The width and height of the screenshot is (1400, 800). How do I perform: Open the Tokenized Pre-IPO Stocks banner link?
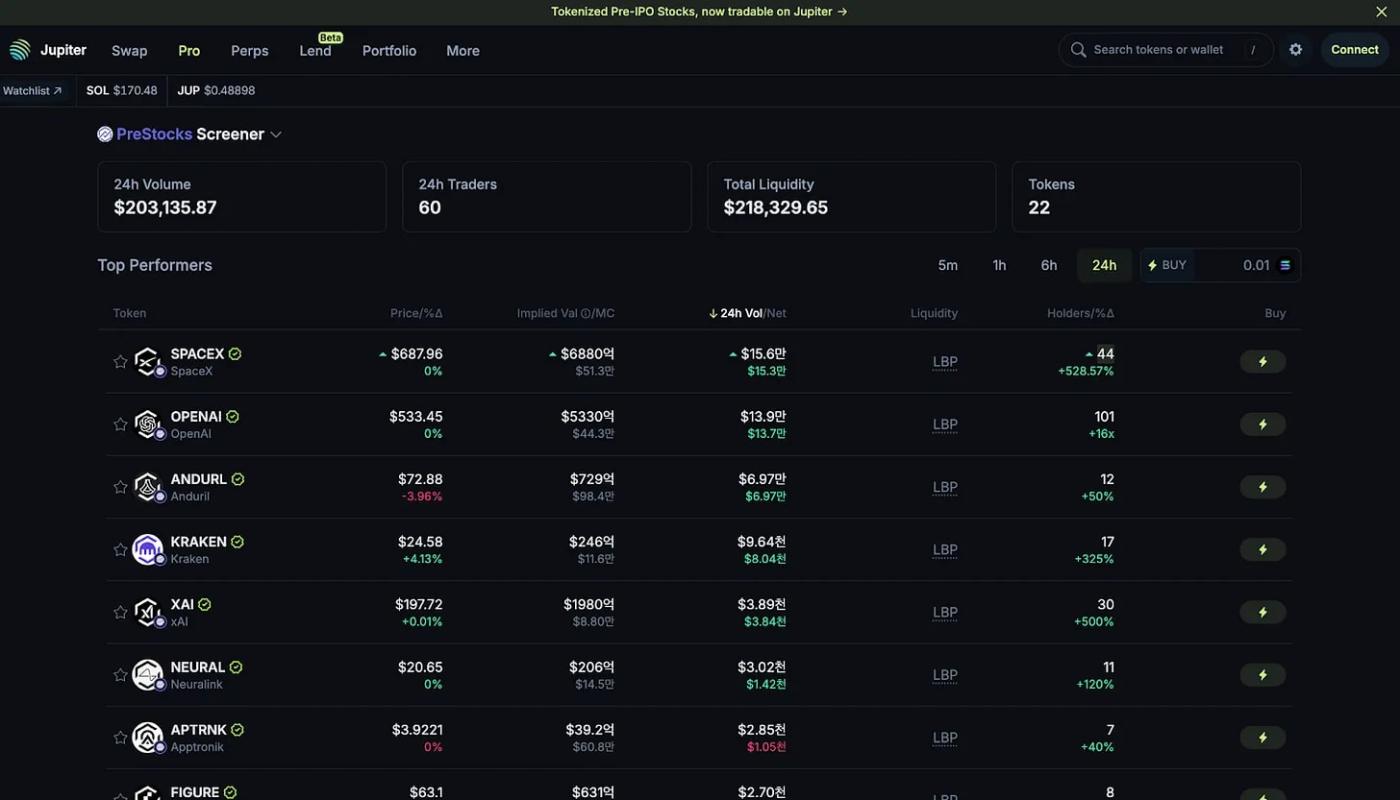point(699,12)
